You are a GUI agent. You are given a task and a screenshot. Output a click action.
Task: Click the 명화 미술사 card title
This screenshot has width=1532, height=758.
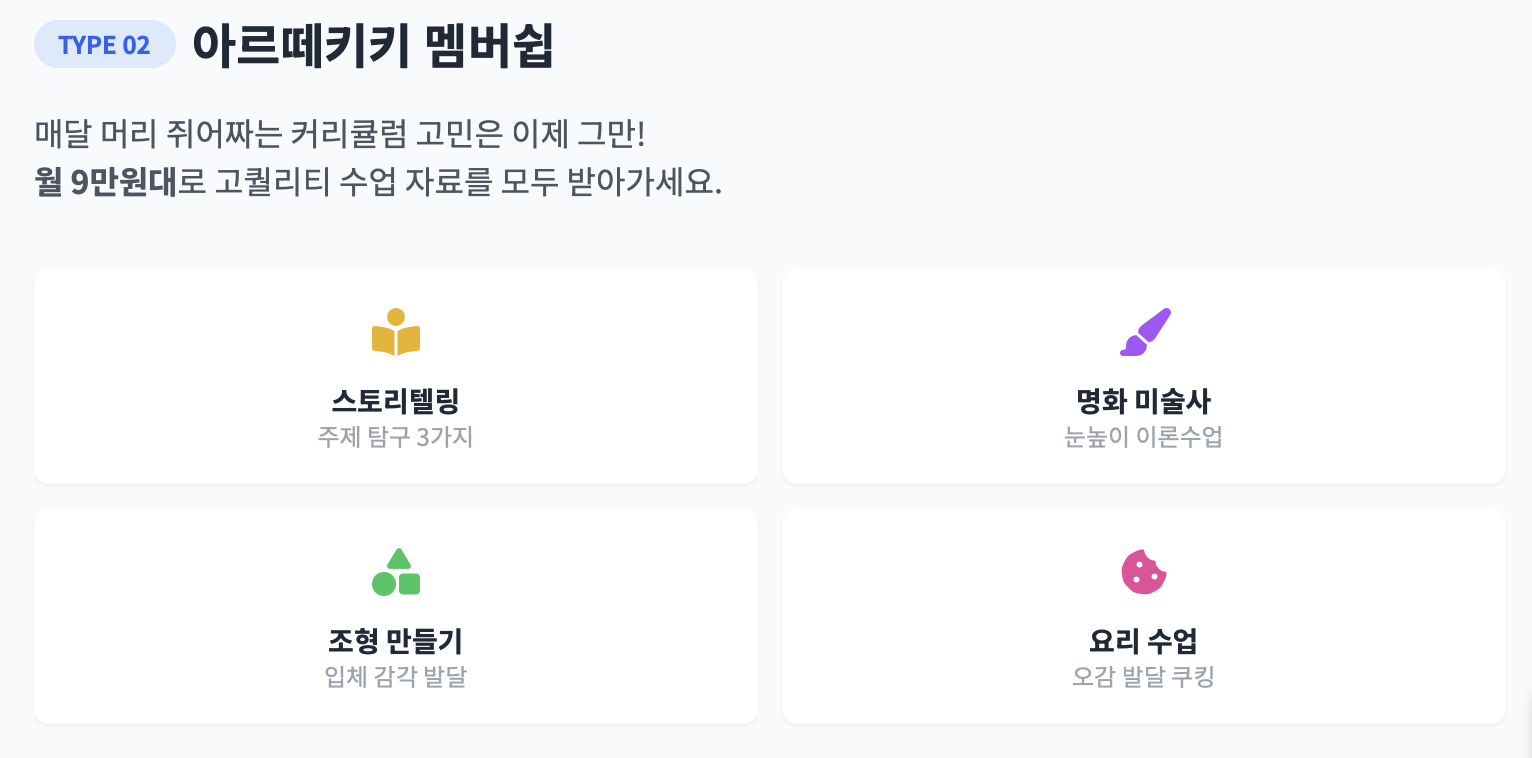coord(1143,401)
